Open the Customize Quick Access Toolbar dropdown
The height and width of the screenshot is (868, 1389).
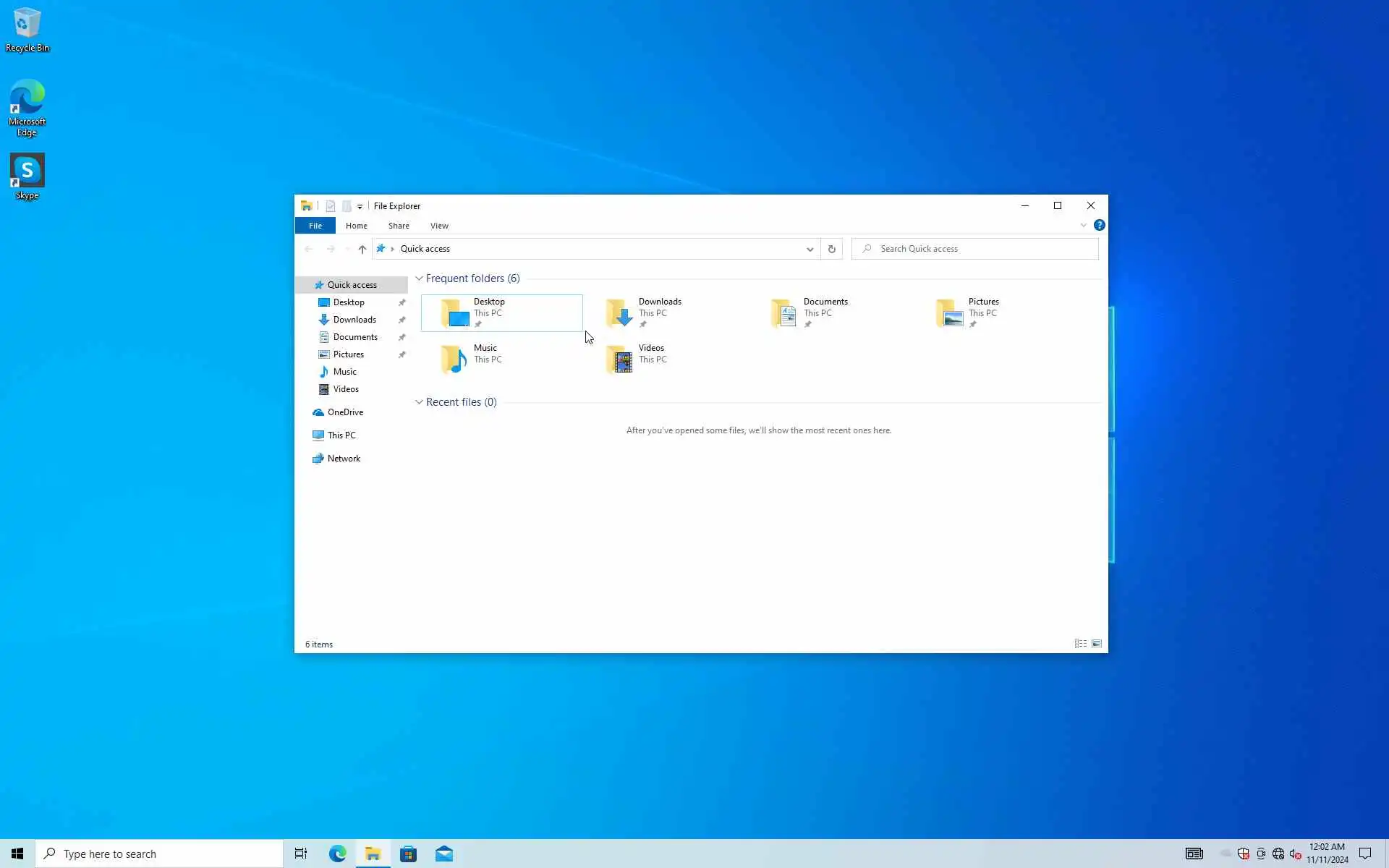pyautogui.click(x=360, y=207)
